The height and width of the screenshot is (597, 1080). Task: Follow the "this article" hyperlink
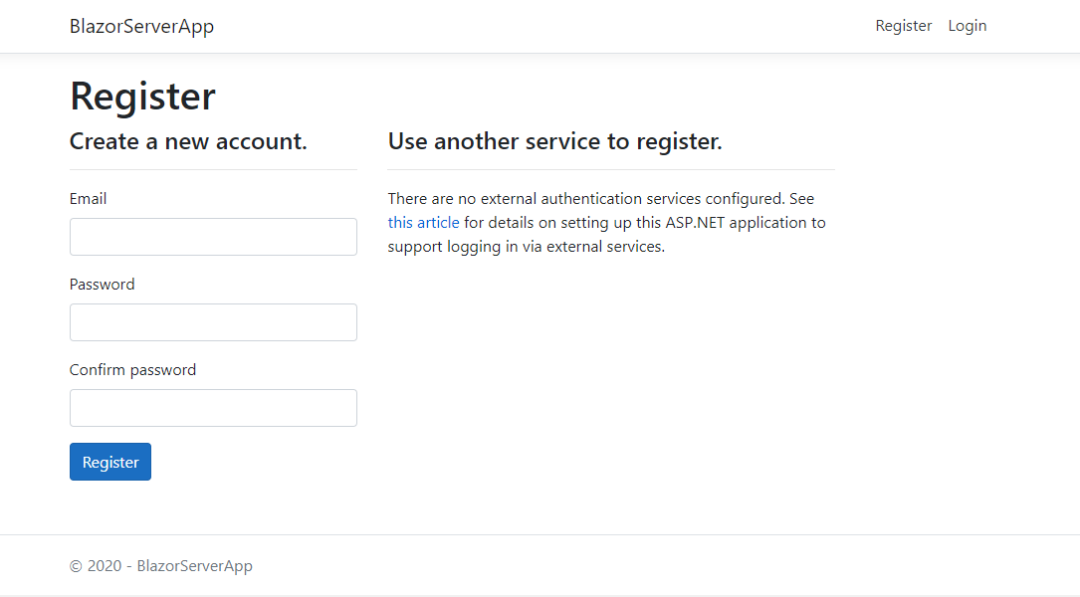[423, 222]
